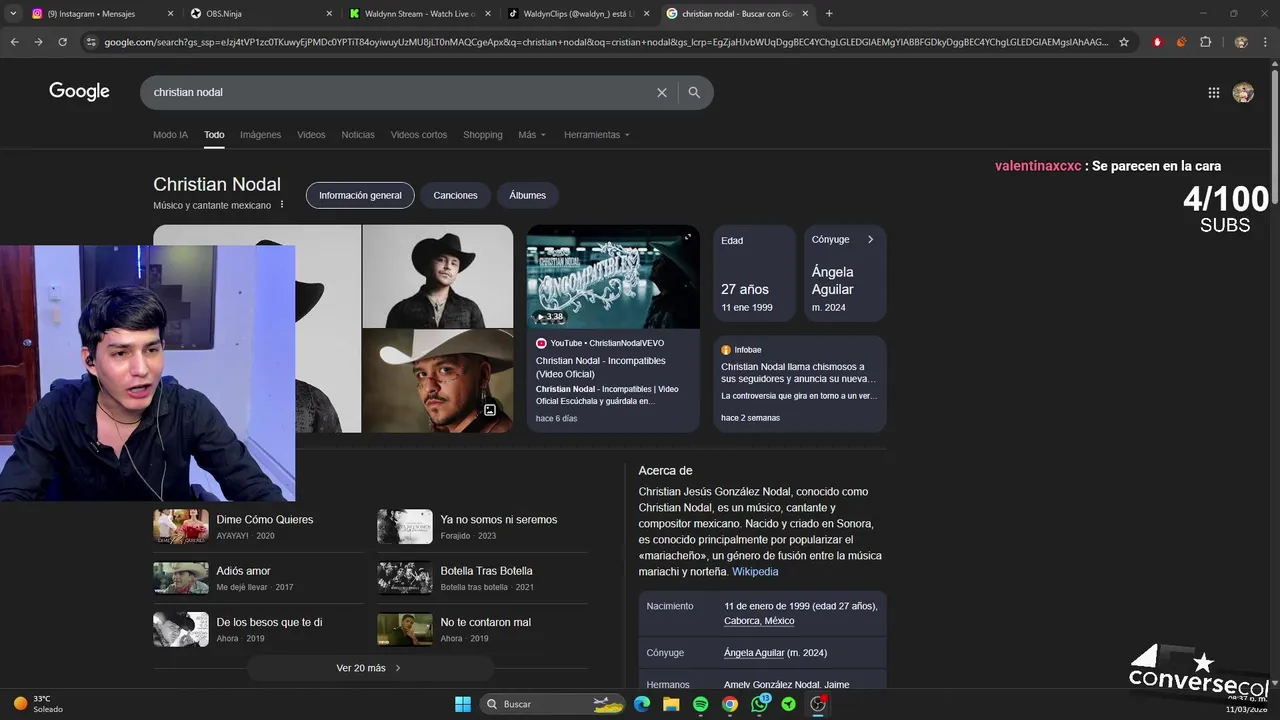Open the Infobae news article card
Screen dimensions: 1280x720
(800, 383)
